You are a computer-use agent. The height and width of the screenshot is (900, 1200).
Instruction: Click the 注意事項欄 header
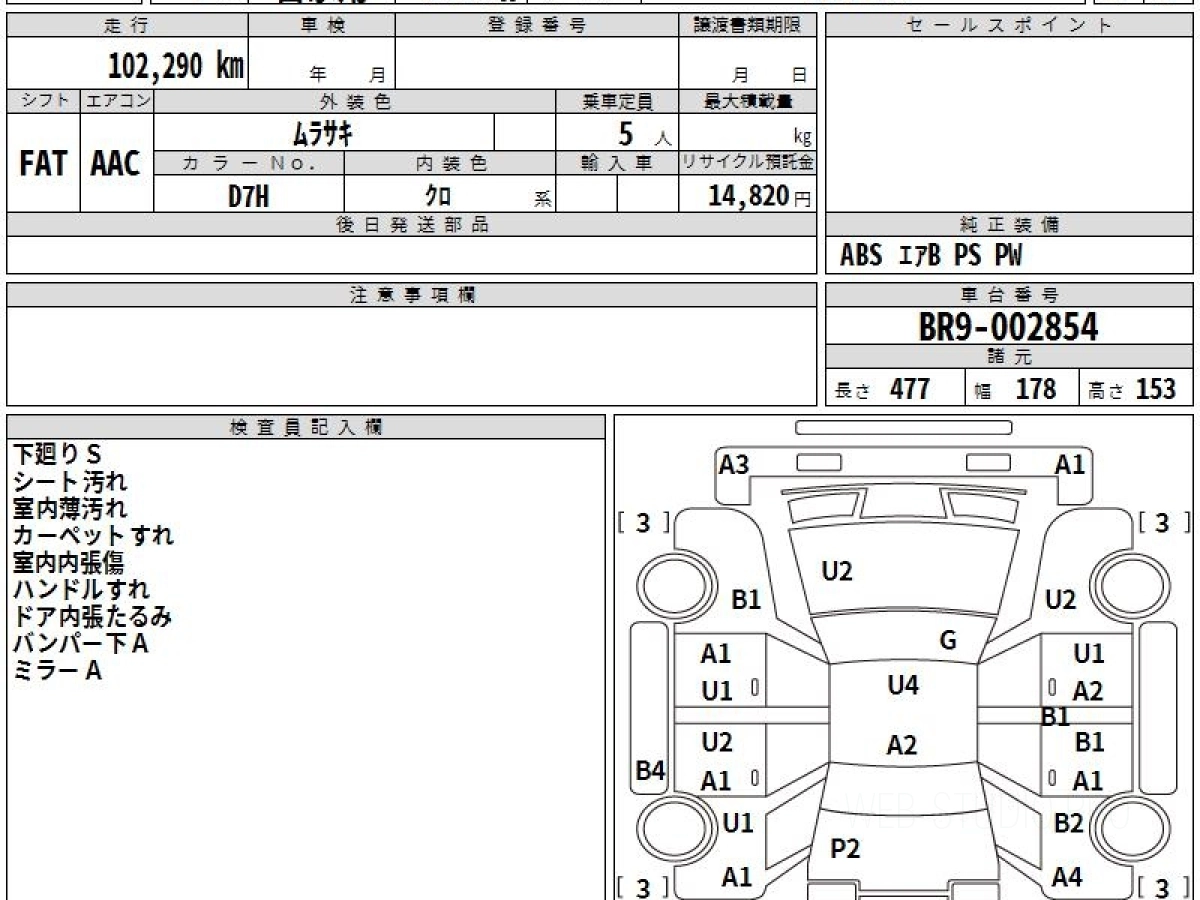tap(412, 295)
